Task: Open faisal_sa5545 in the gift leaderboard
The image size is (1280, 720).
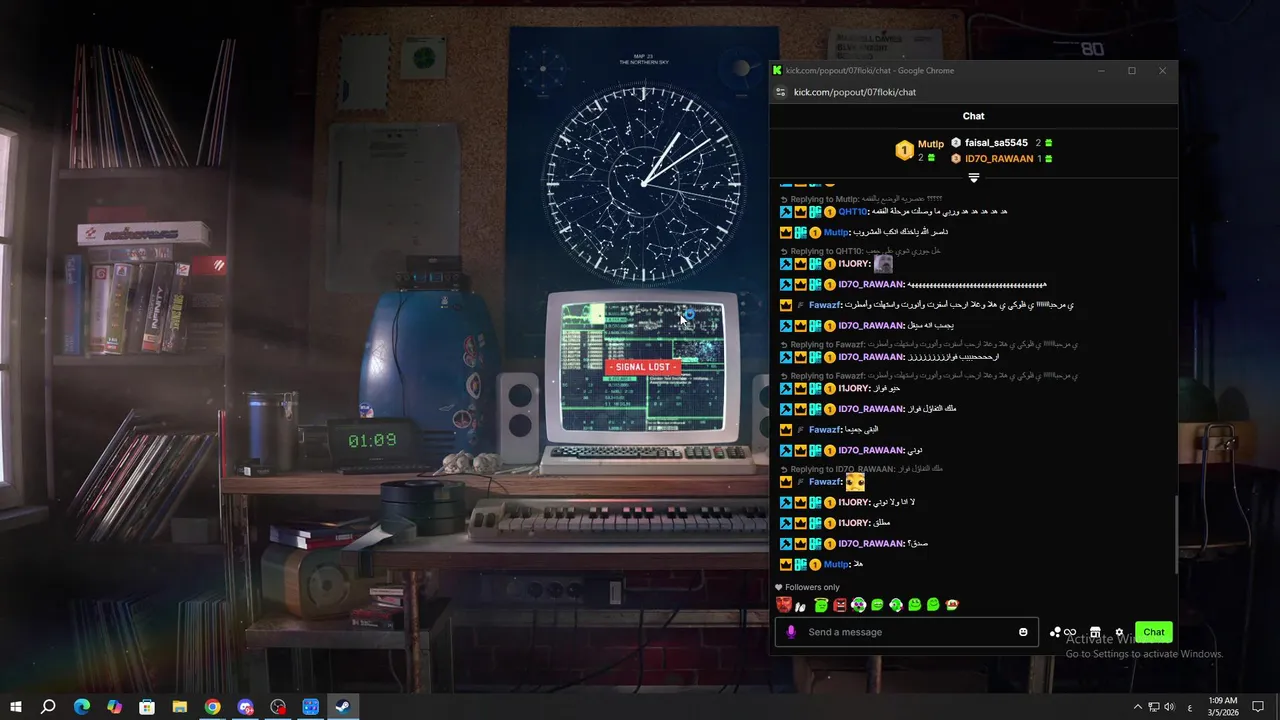Action: 996,143
